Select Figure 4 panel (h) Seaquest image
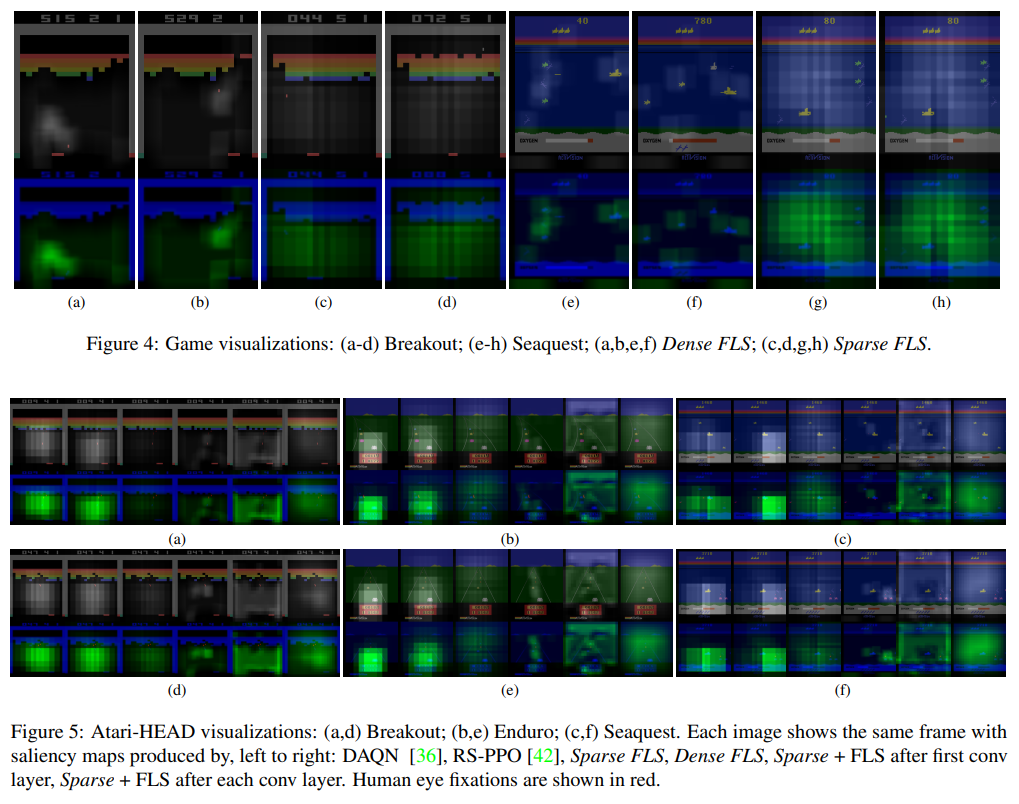This screenshot has width=1019, height=804. 940,150
